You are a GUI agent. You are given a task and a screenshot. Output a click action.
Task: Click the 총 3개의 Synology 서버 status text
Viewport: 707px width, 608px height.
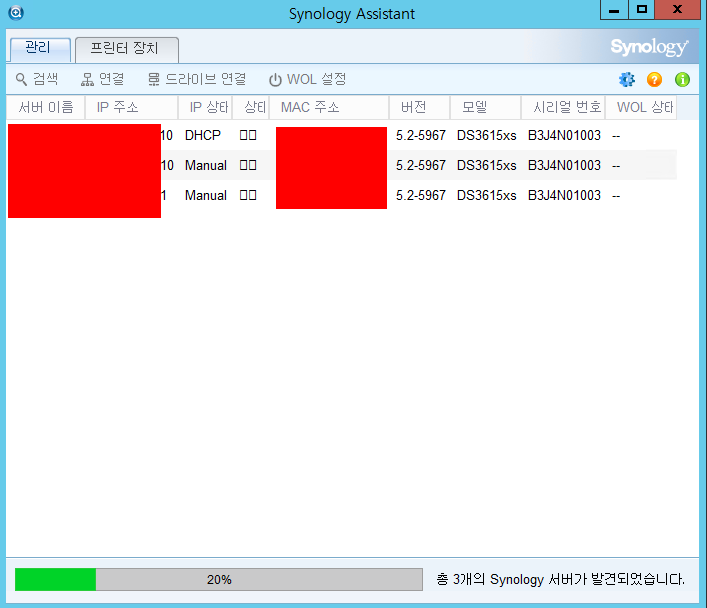click(560, 579)
